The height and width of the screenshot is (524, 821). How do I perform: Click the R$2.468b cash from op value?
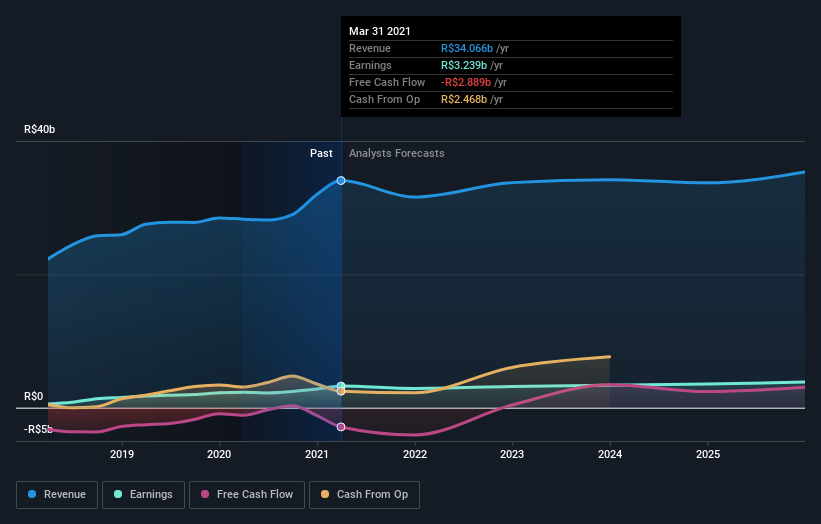pyautogui.click(x=464, y=99)
